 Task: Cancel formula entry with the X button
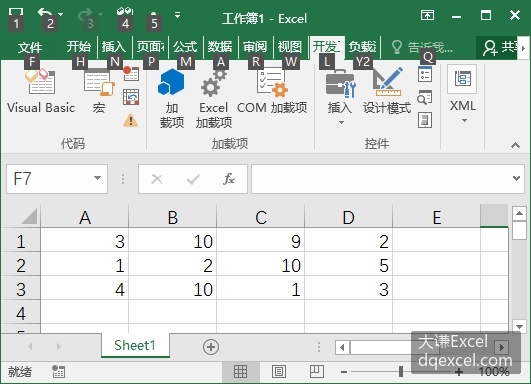tap(157, 179)
